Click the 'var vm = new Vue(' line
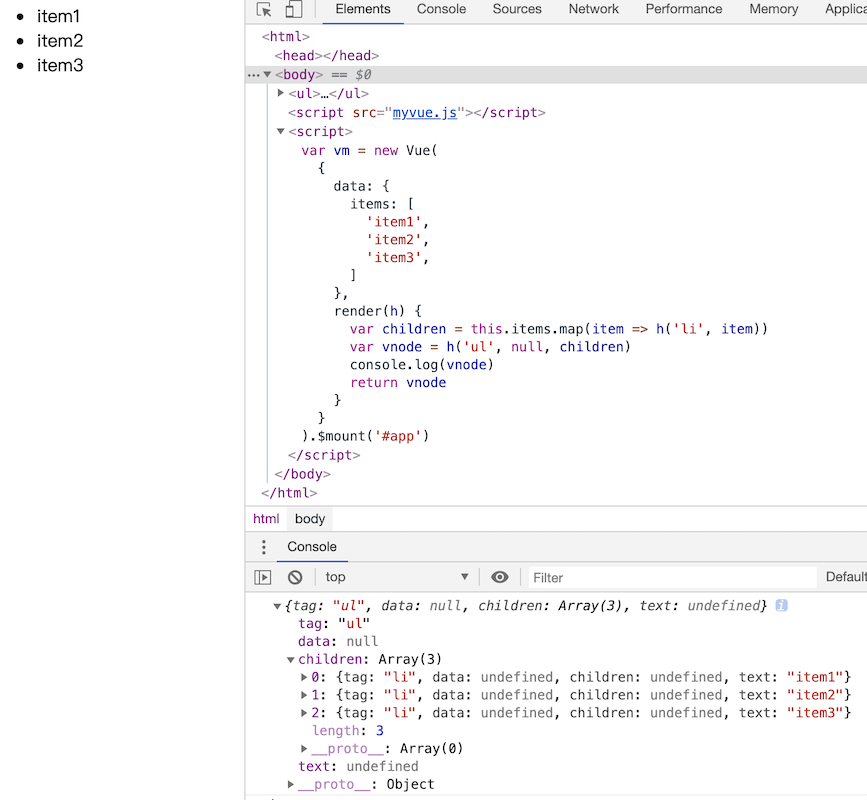The image size is (867, 800). click(369, 150)
